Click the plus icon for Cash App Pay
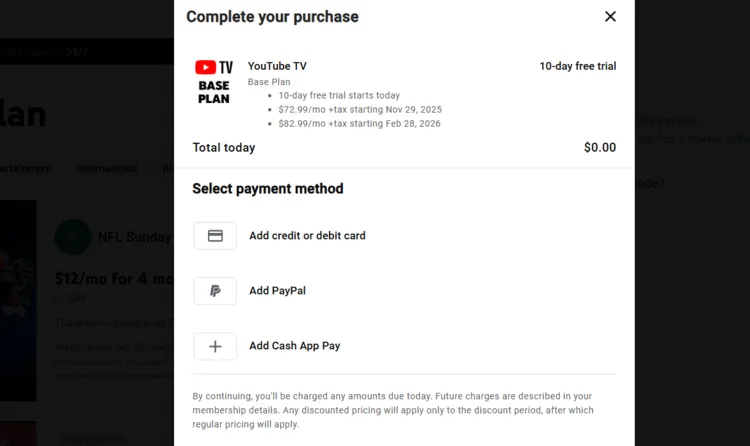 pyautogui.click(x=215, y=346)
